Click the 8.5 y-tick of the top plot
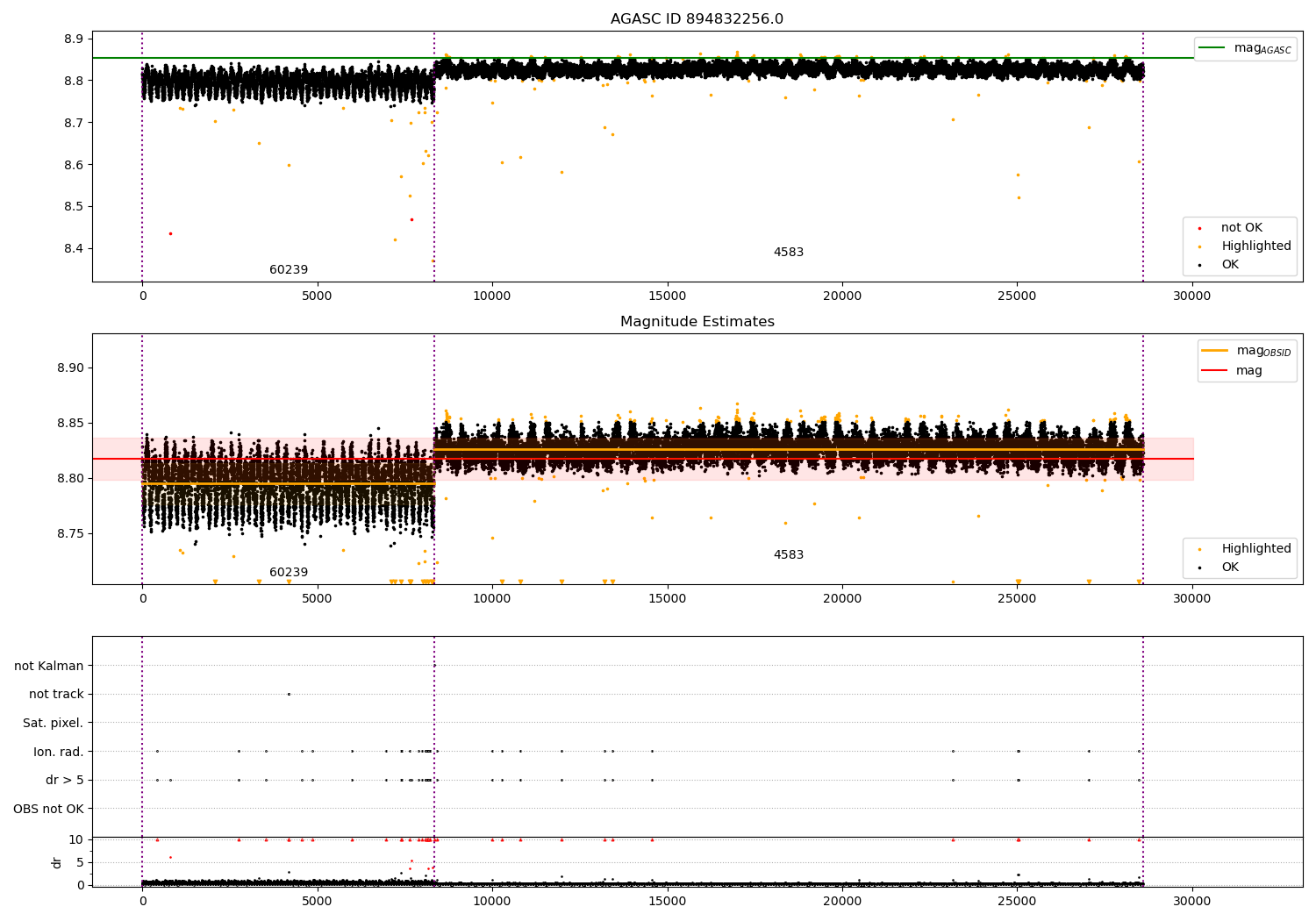Screen dimensions: 1316x921 click(74, 207)
